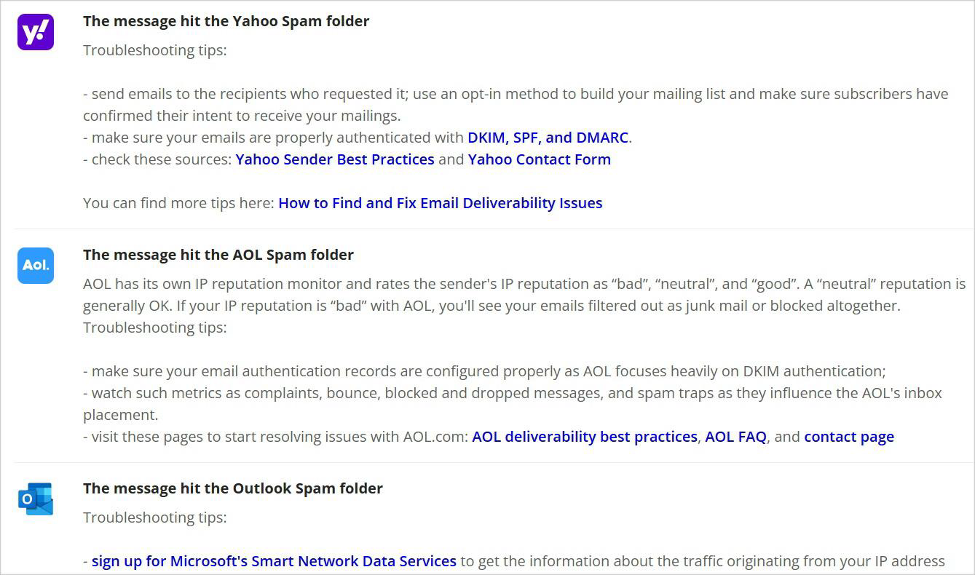Screen dimensions: 977x575
Task: Click Troubleshooting tips text under the Yahoo heading
Action: pos(155,50)
